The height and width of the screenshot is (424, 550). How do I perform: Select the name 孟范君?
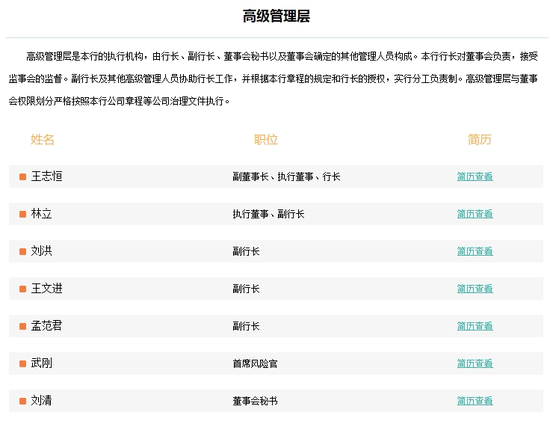(47, 326)
